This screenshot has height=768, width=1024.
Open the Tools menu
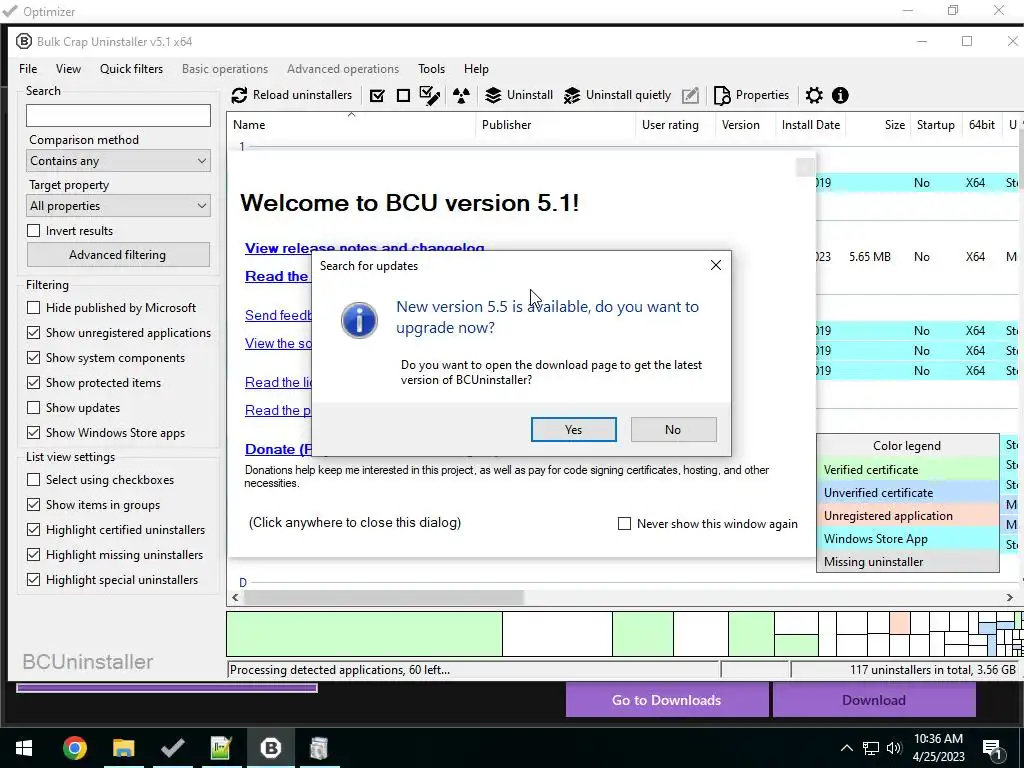[431, 69]
